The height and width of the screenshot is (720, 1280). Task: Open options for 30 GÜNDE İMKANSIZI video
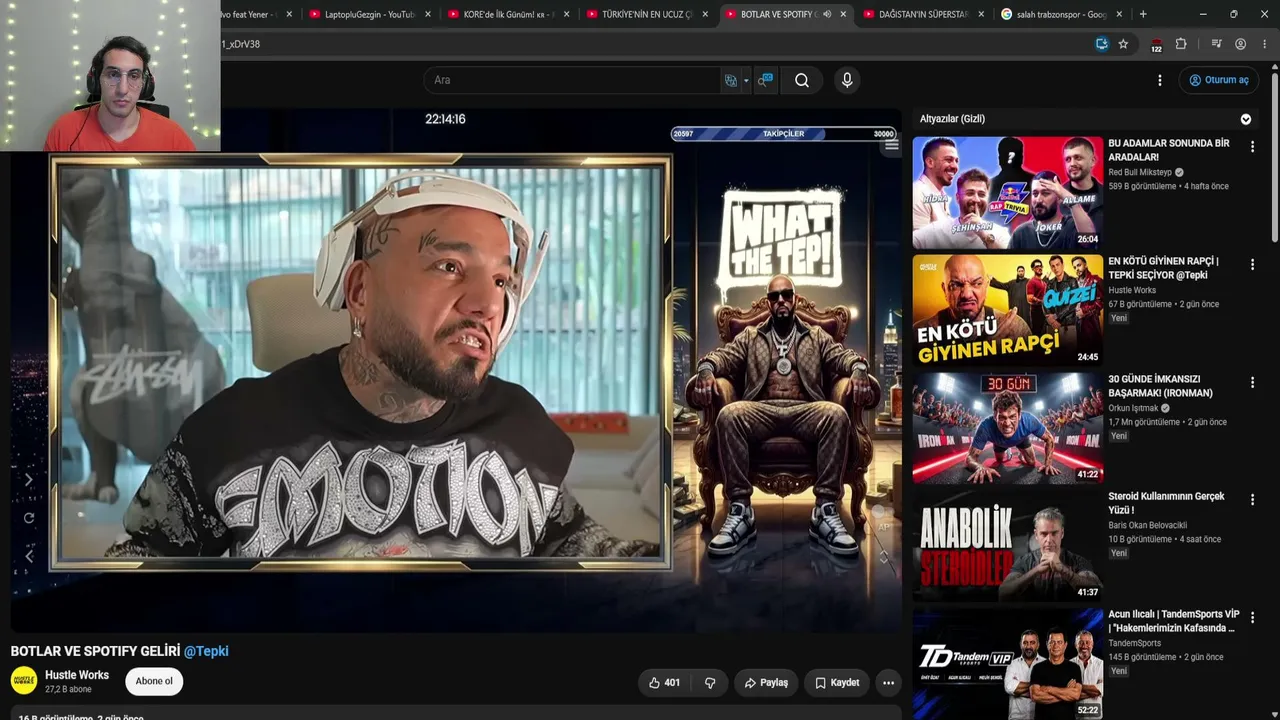coord(1252,382)
